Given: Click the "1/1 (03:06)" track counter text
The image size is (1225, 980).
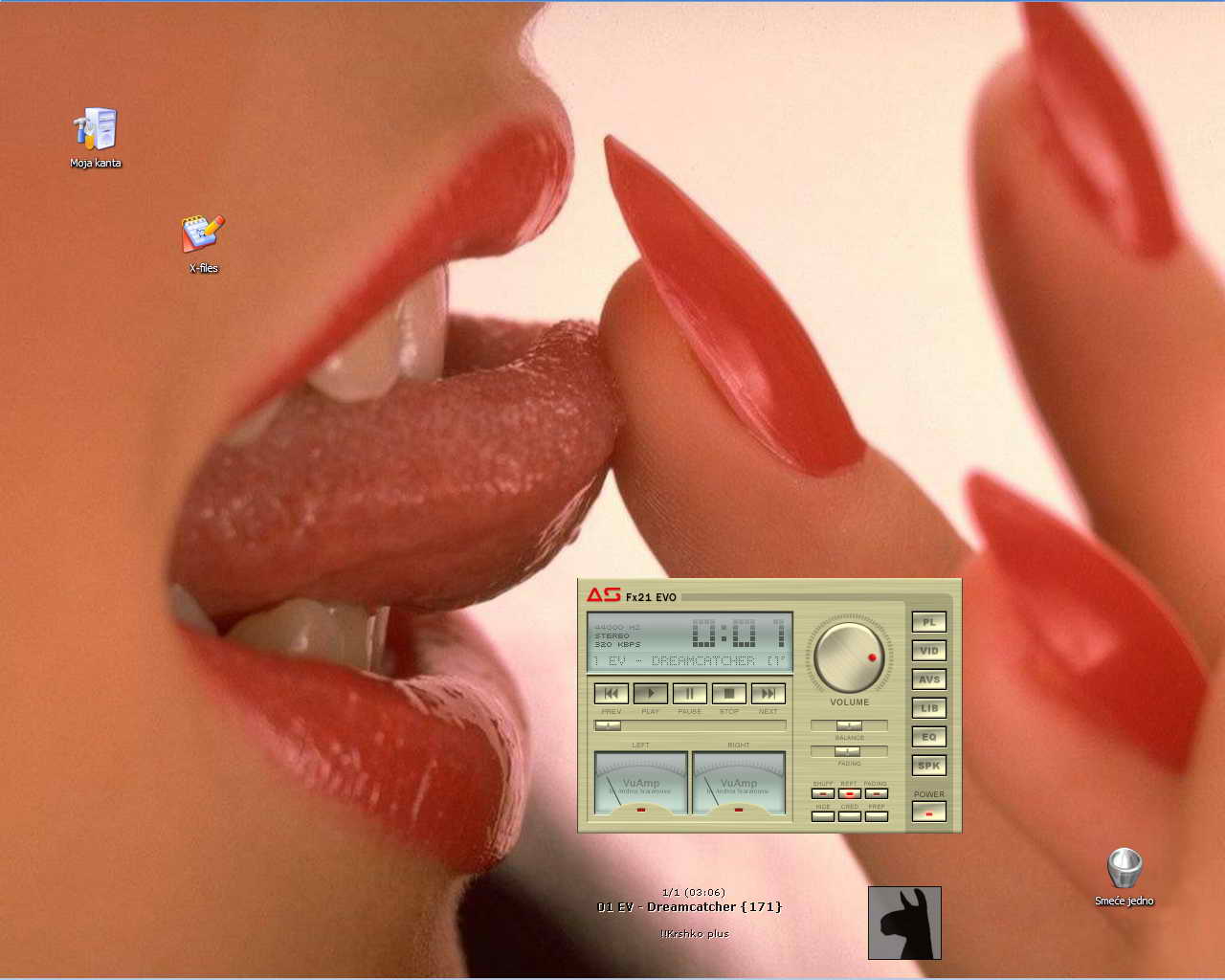Looking at the screenshot, I should tap(694, 892).
